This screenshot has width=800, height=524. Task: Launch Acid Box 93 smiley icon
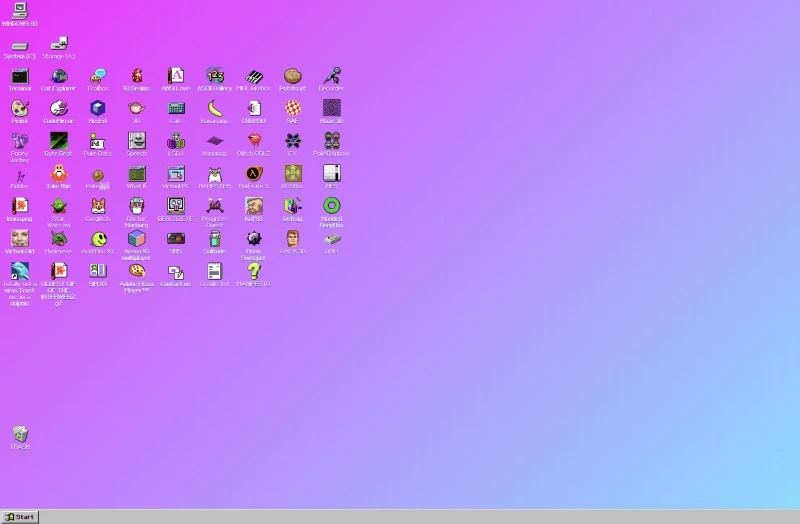[x=97, y=239]
